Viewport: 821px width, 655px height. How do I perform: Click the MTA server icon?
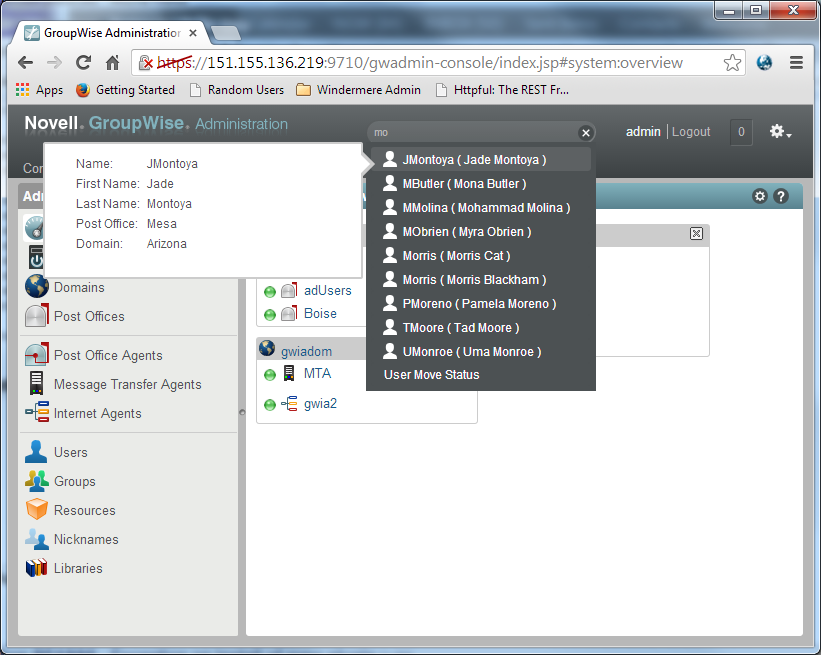289,373
